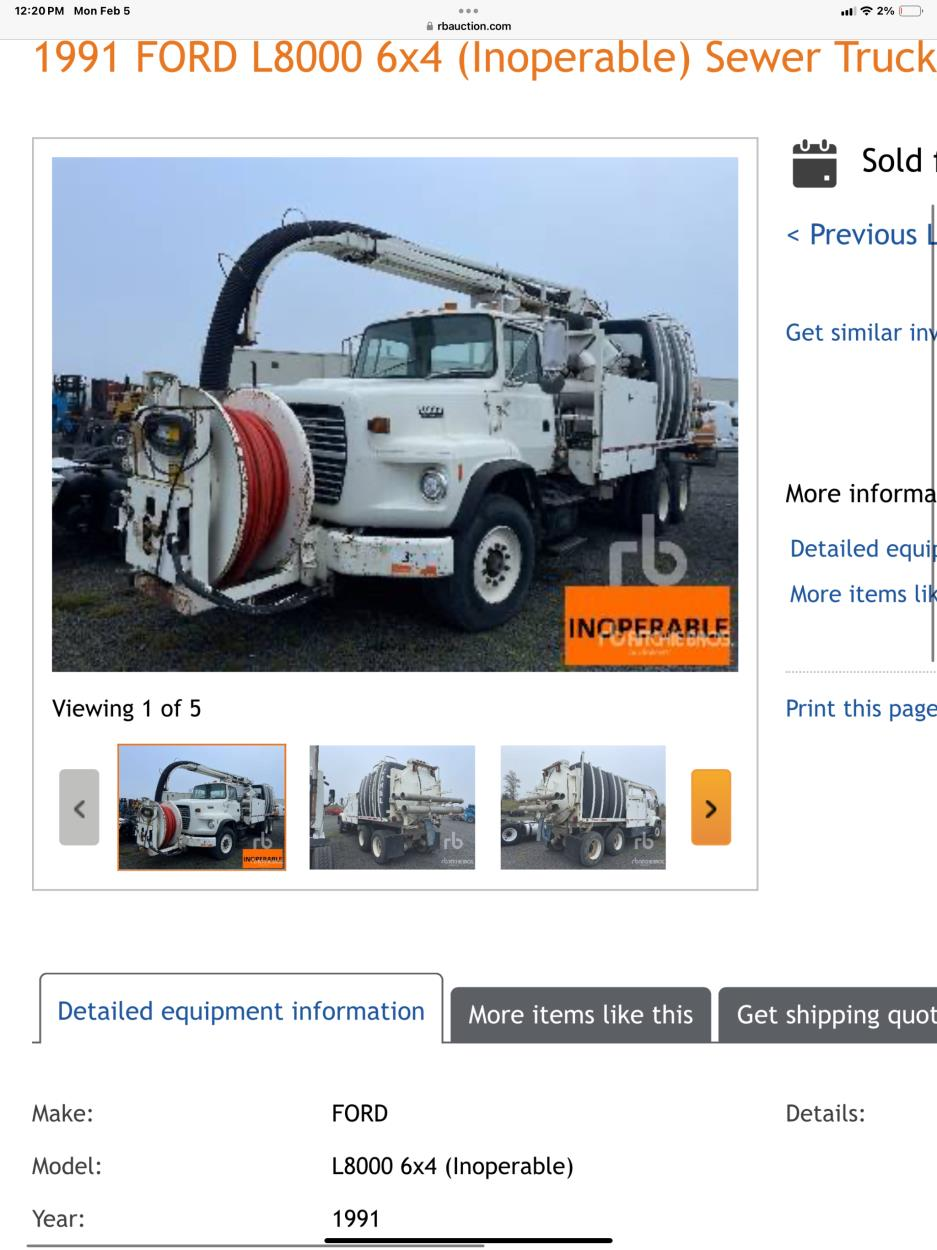Click the main sewer truck photo
Screen dimensions: 937x1250
[395, 414]
